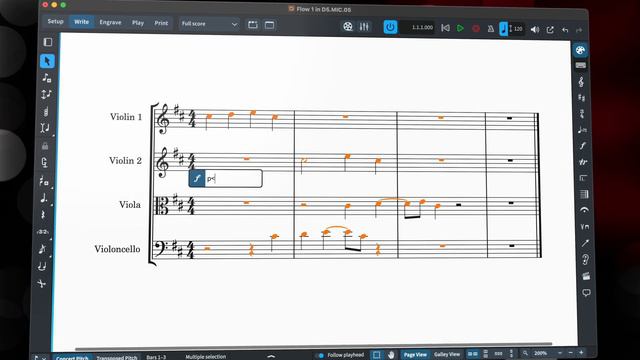Open time signatures panel in right toolbox
The width and height of the screenshot is (640, 360).
pyautogui.click(x=582, y=114)
